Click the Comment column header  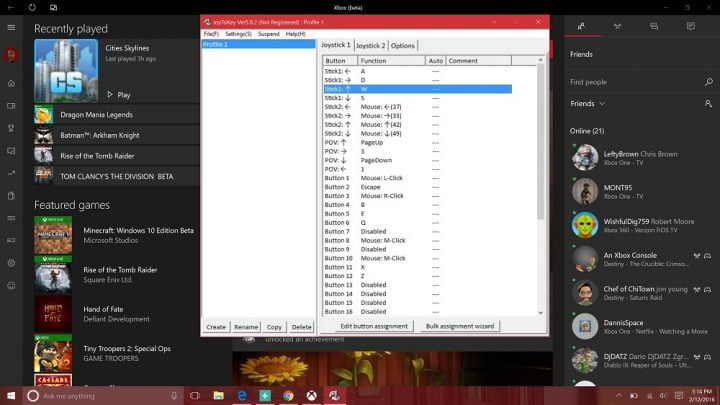[x=478, y=61]
